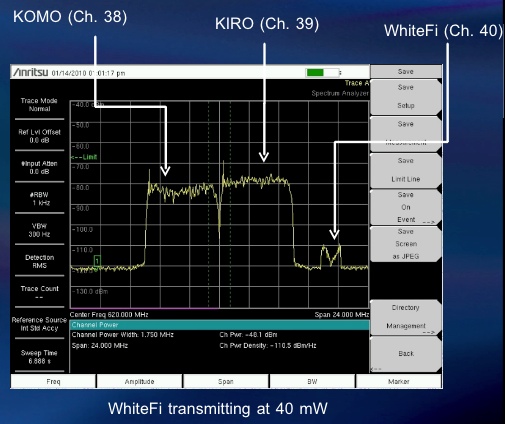Open the Span bottom menu tab
505x424 pixels.
(226, 381)
